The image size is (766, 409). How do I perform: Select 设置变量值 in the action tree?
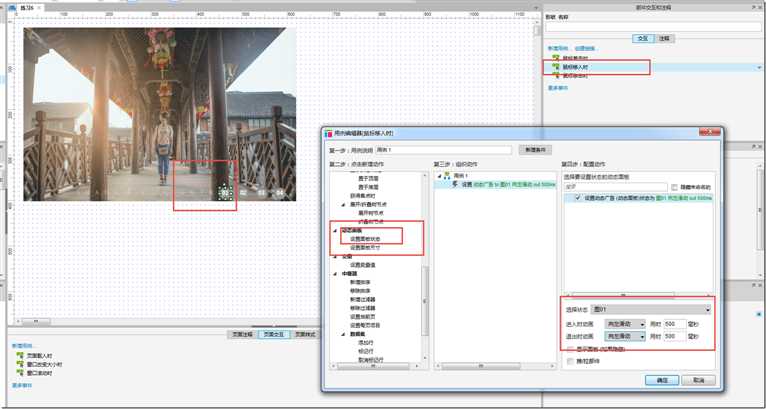click(362, 264)
